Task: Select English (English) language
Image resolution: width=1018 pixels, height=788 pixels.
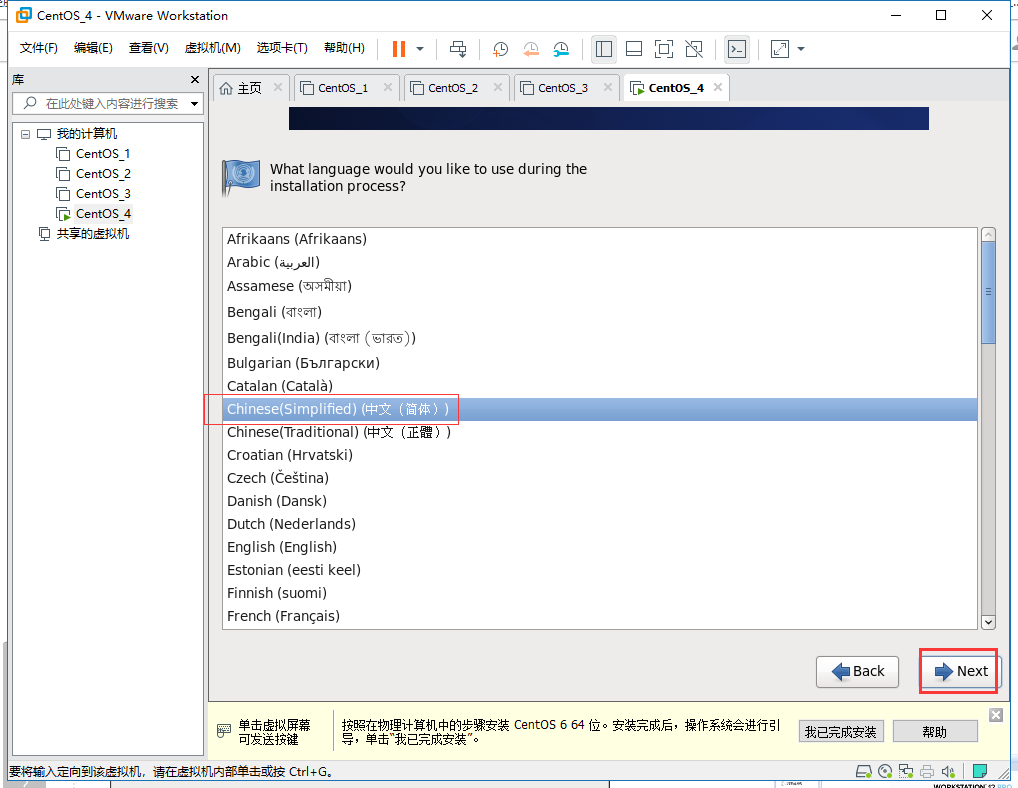Action: (x=599, y=547)
